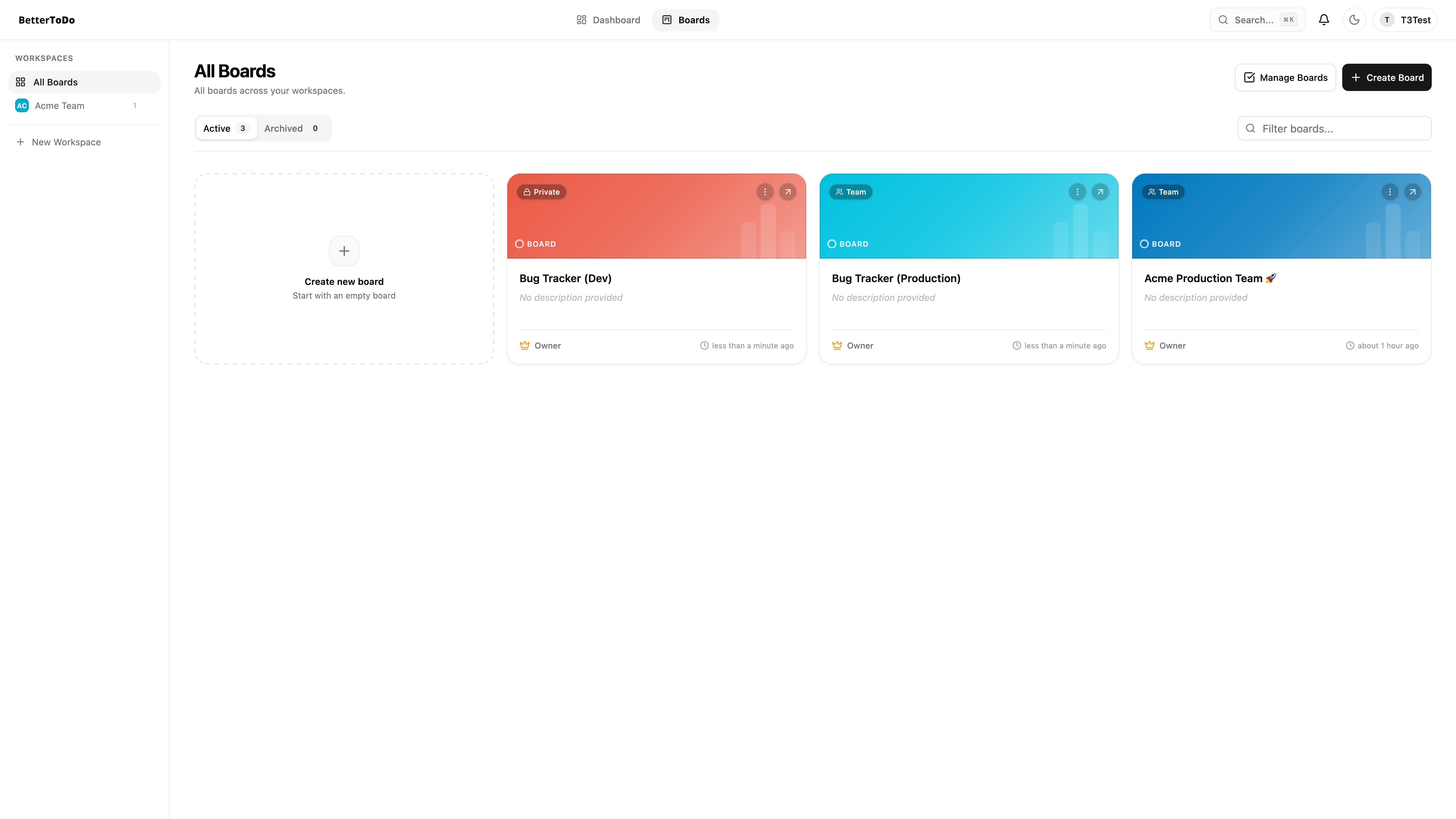Open the Acme Team workspace
The image size is (1456, 819).
pyautogui.click(x=85, y=106)
